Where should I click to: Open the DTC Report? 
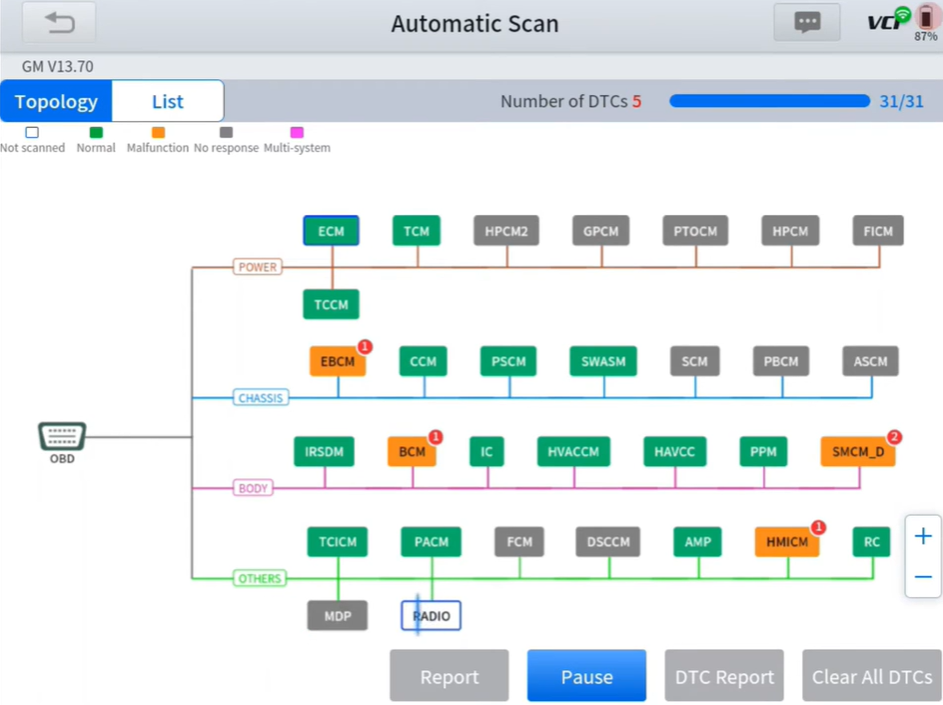coord(724,676)
